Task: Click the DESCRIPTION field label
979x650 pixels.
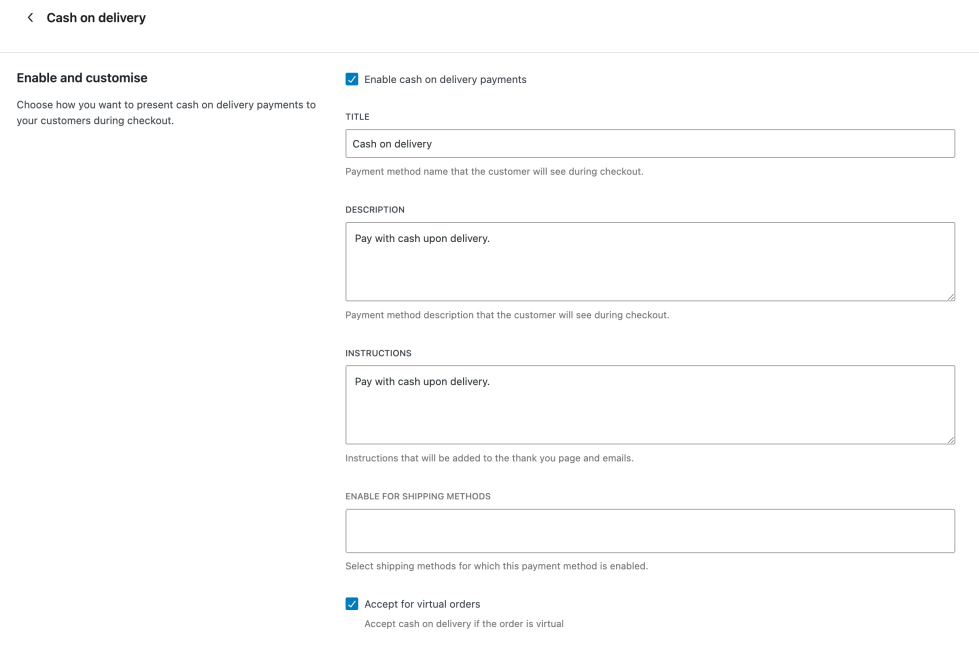Action: (x=375, y=210)
